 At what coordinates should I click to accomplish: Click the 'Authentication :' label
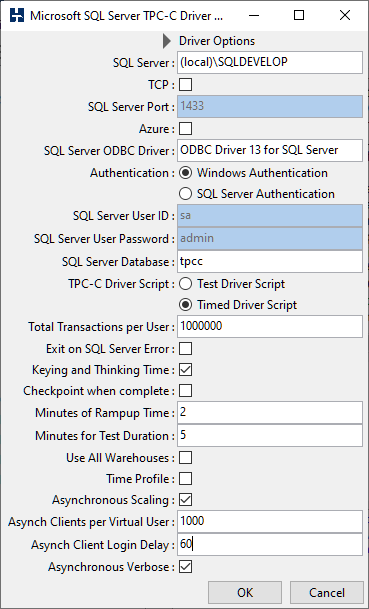132,173
